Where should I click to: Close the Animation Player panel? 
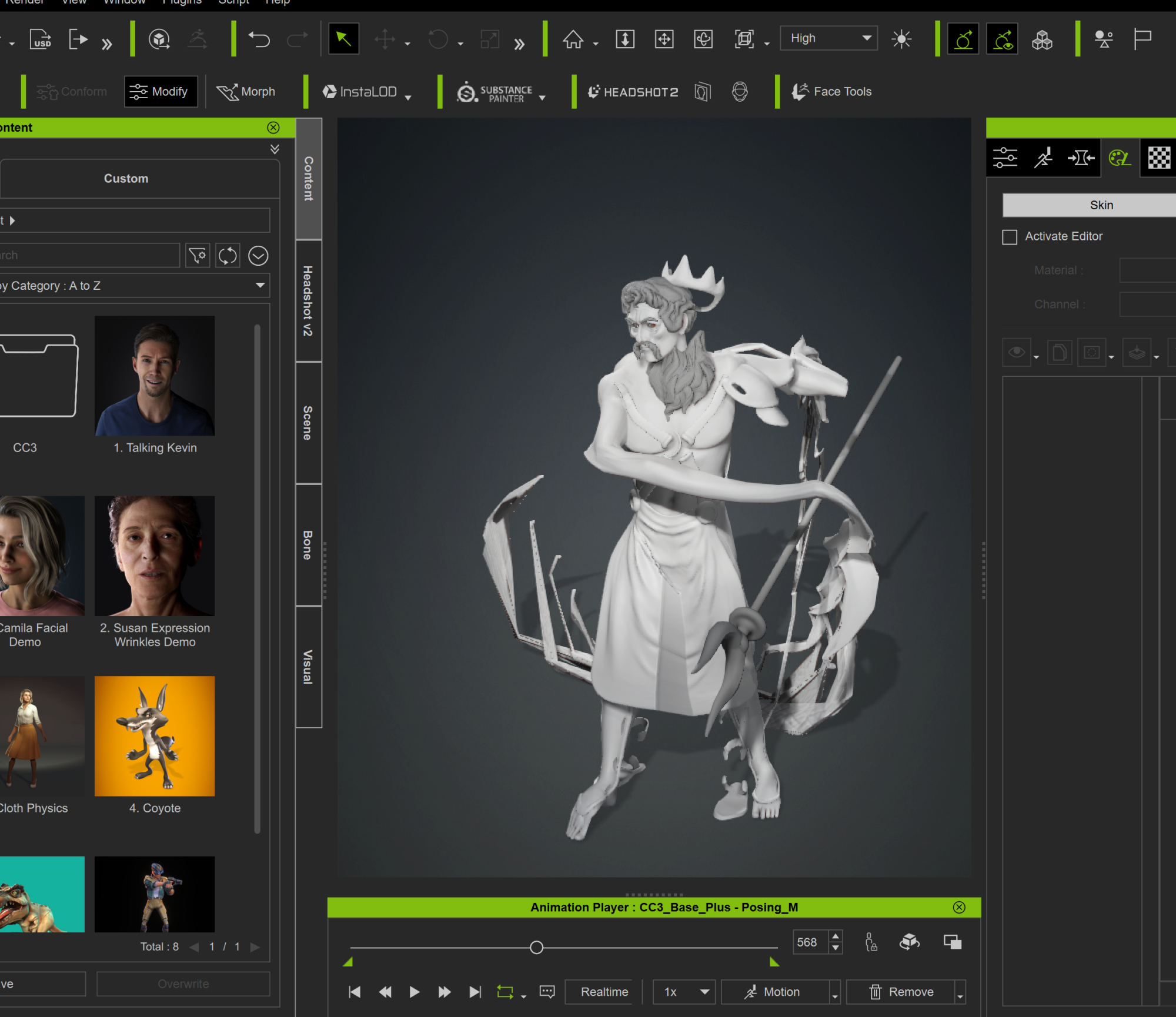[959, 908]
